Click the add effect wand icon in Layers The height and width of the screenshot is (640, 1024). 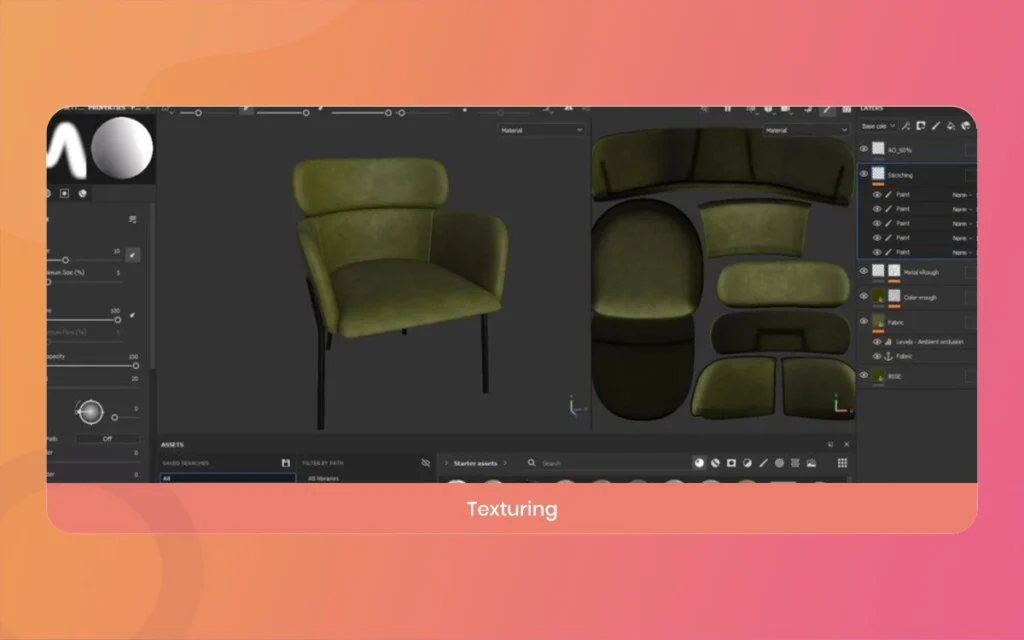coord(906,126)
